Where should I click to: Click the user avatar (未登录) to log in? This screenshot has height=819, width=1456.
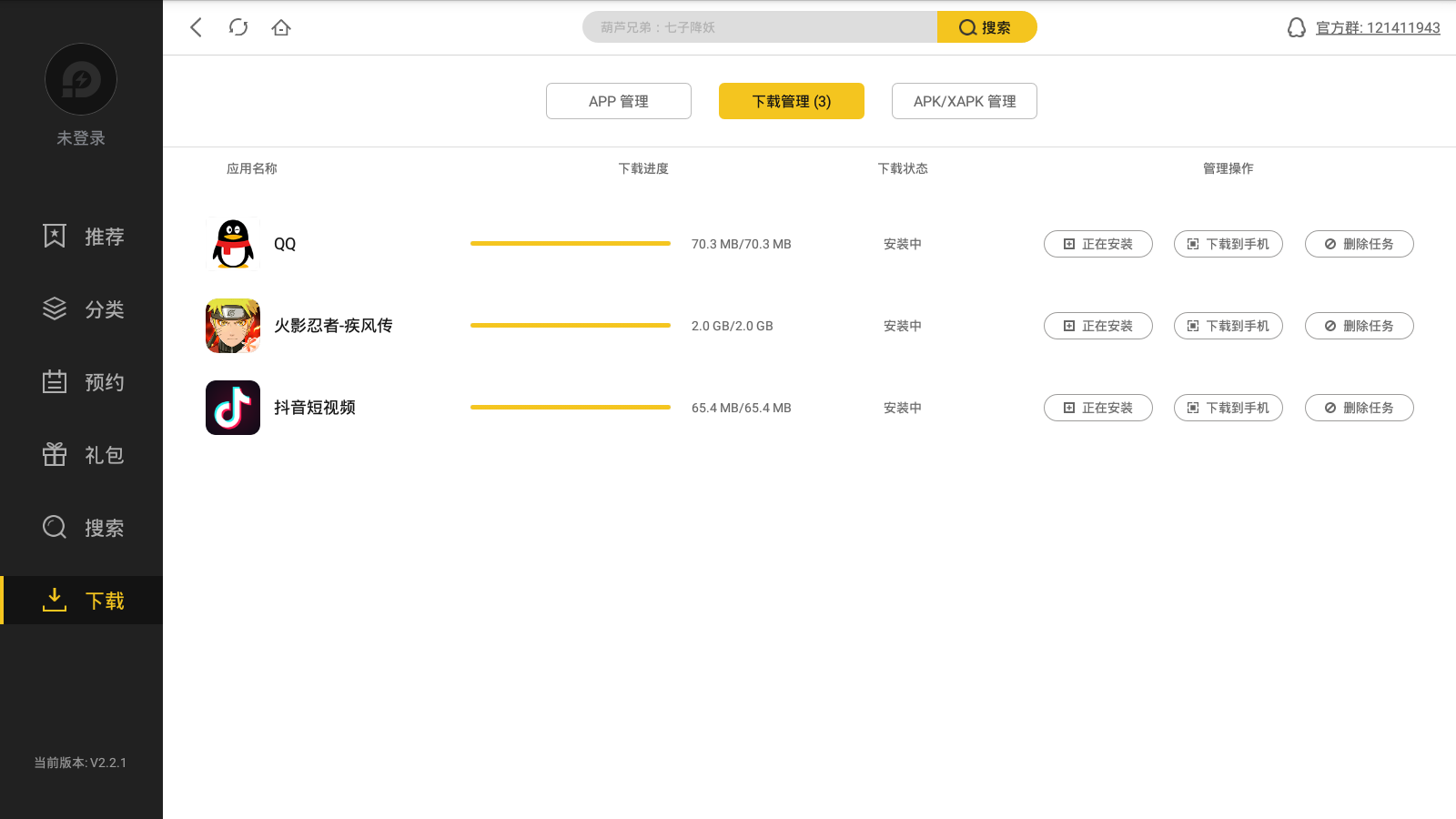pyautogui.click(x=81, y=80)
